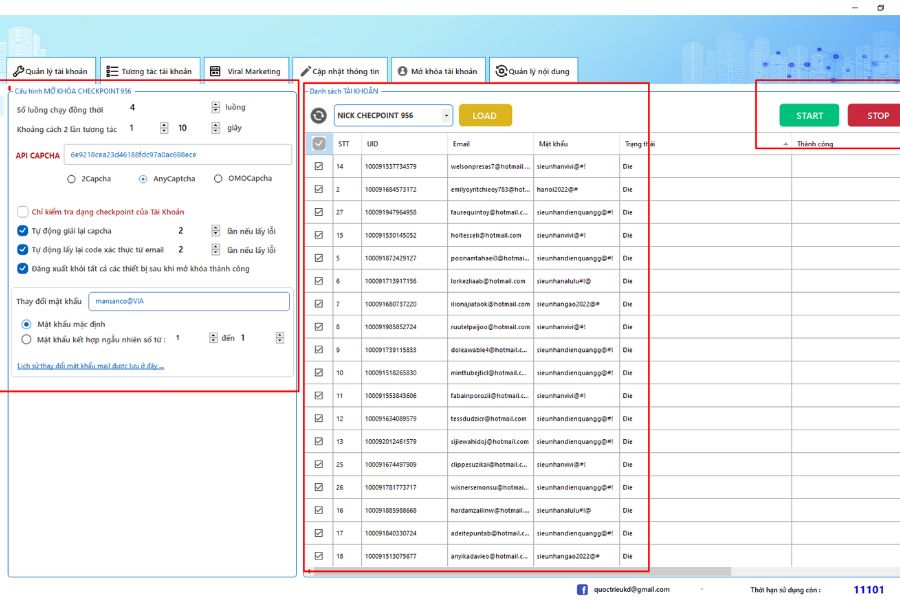This screenshot has height=600, width=900.
Task: Click the list icon on Tương tác tài khoản
Action: coord(112,71)
